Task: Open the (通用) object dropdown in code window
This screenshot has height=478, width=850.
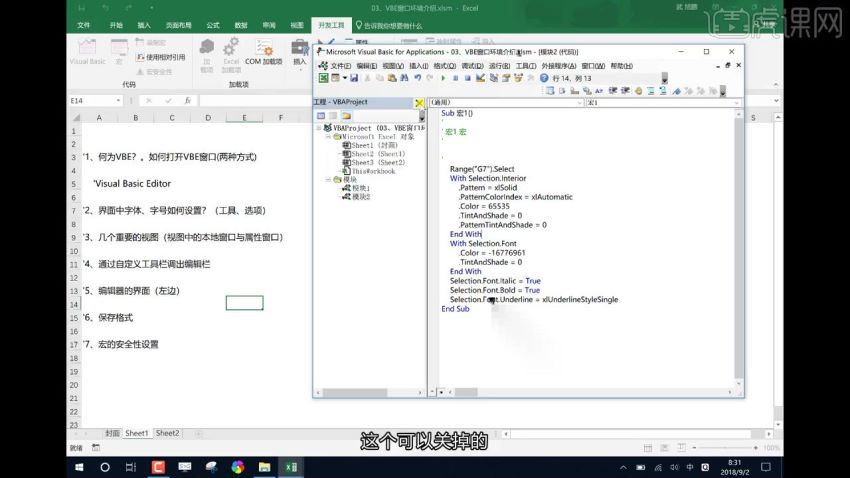Action: [579, 102]
